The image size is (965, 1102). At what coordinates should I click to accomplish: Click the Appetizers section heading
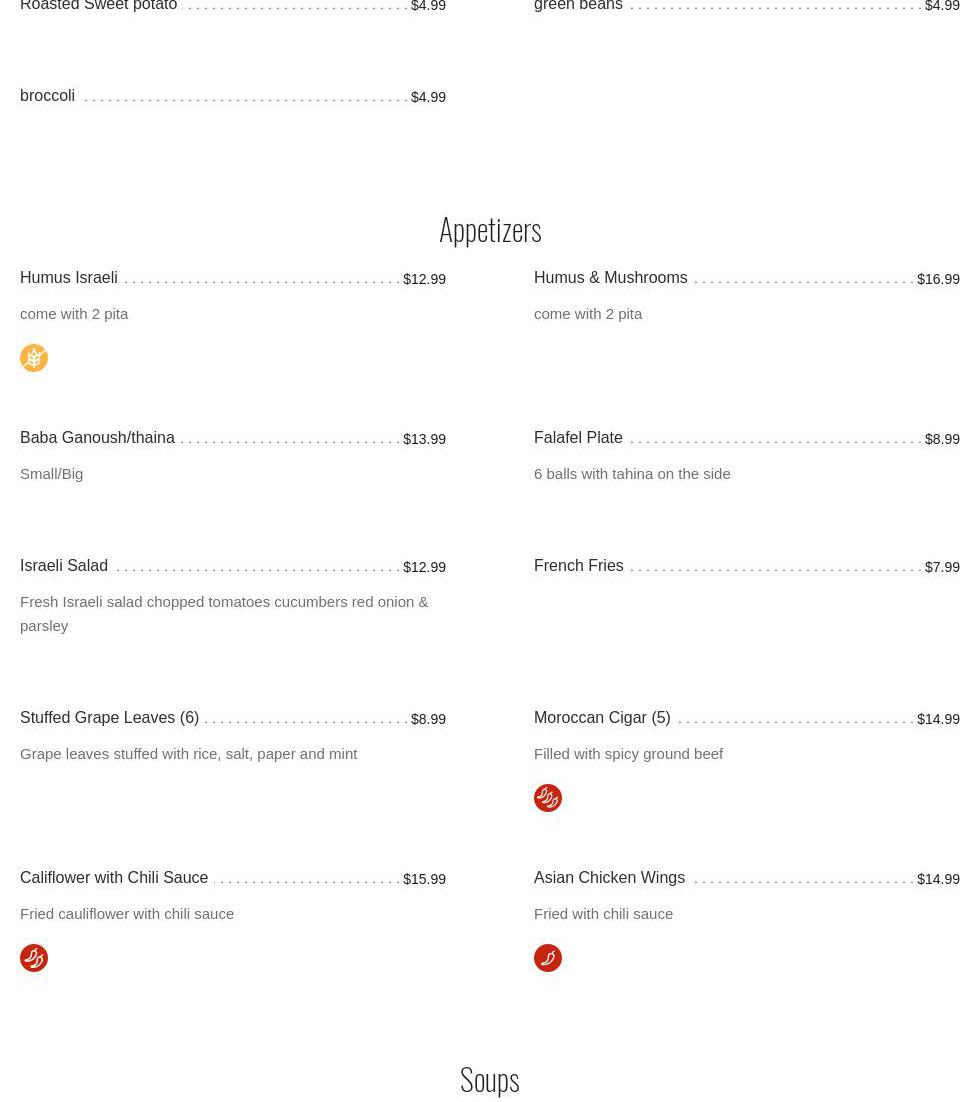(490, 231)
